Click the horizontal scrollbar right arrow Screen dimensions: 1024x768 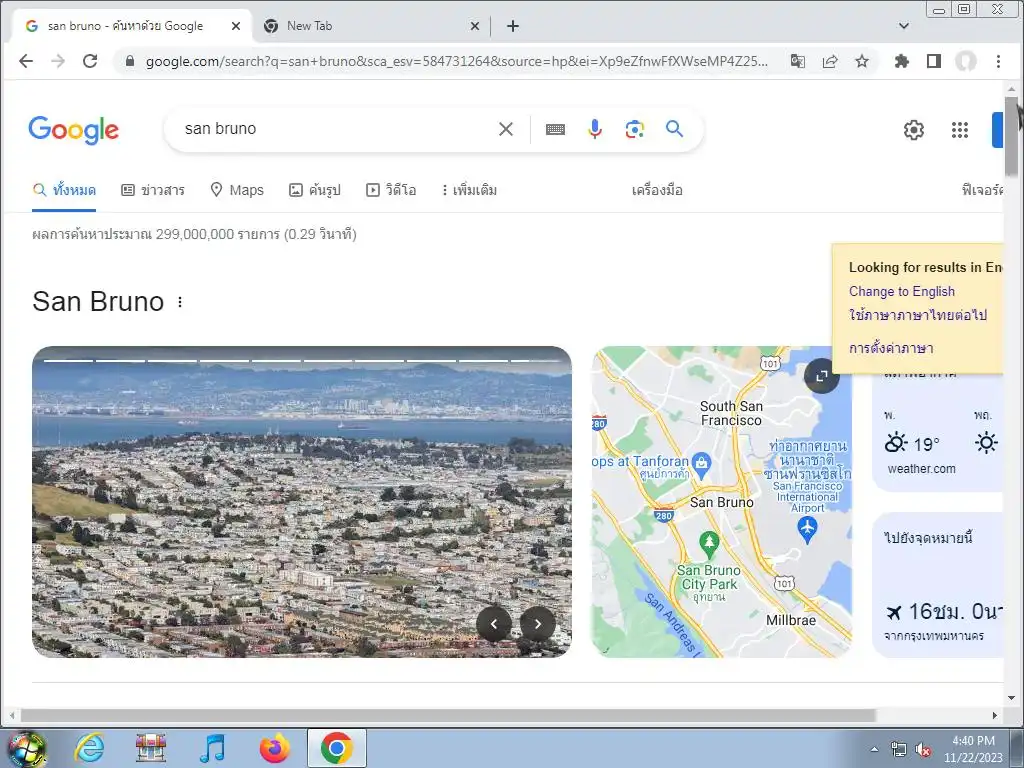pyautogui.click(x=995, y=715)
